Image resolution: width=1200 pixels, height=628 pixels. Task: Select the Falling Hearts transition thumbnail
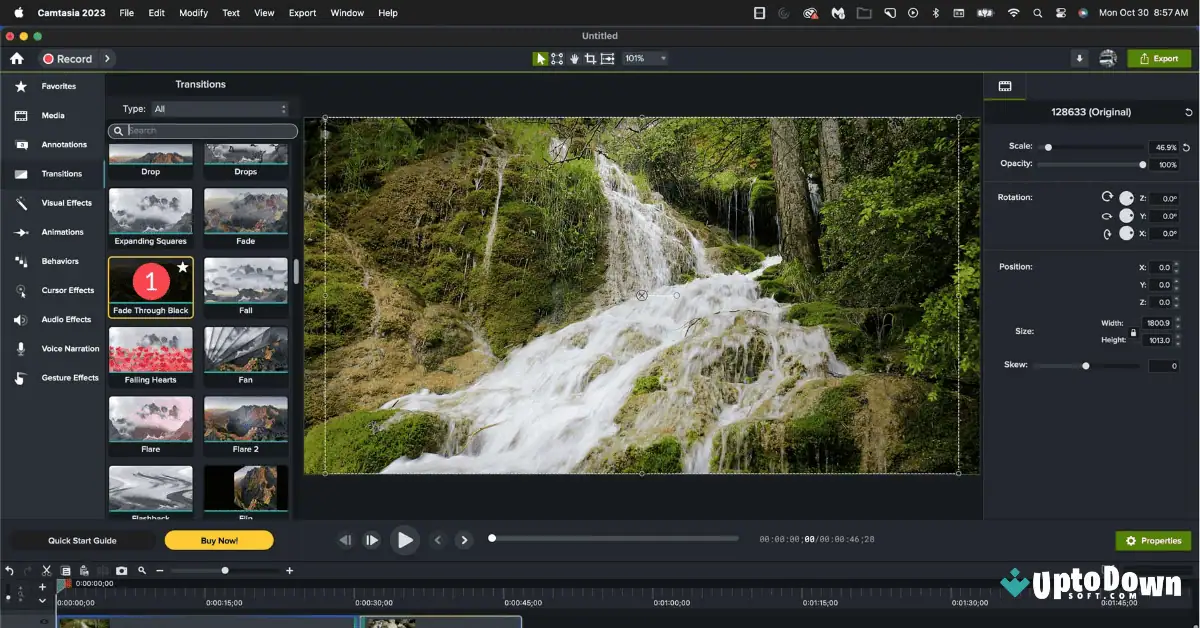click(150, 350)
